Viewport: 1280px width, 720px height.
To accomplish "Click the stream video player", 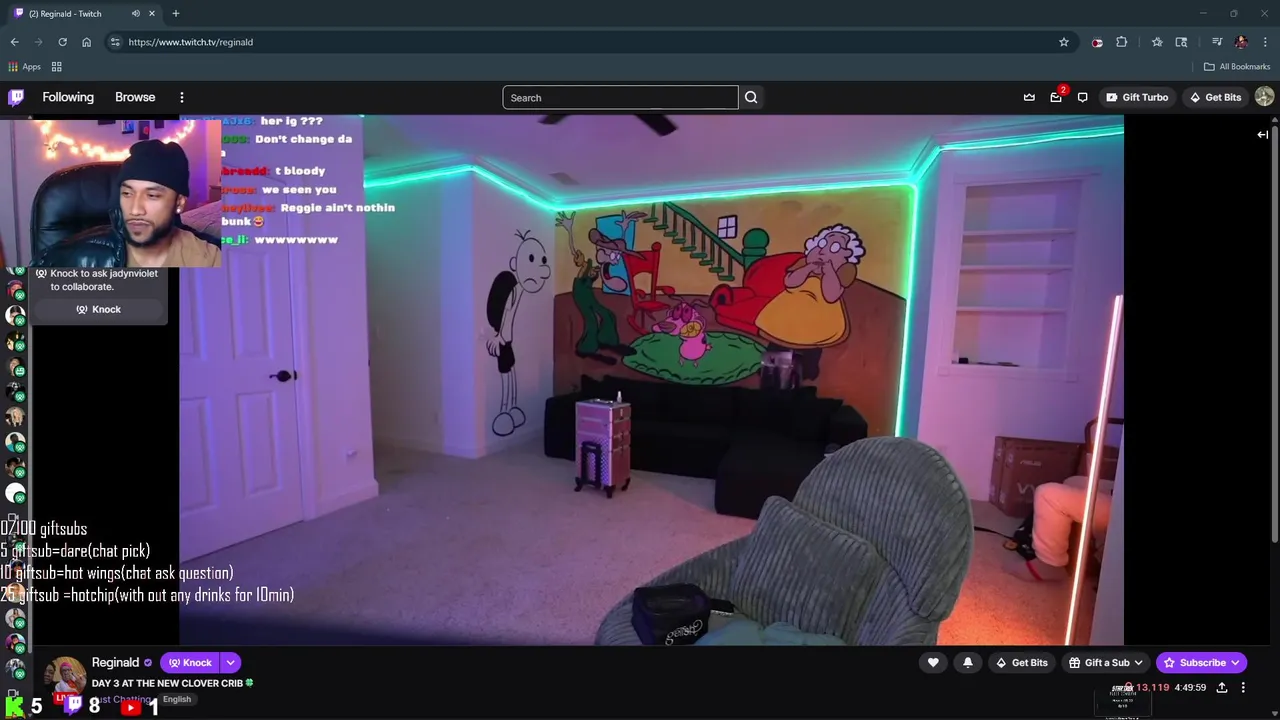I will [x=651, y=380].
